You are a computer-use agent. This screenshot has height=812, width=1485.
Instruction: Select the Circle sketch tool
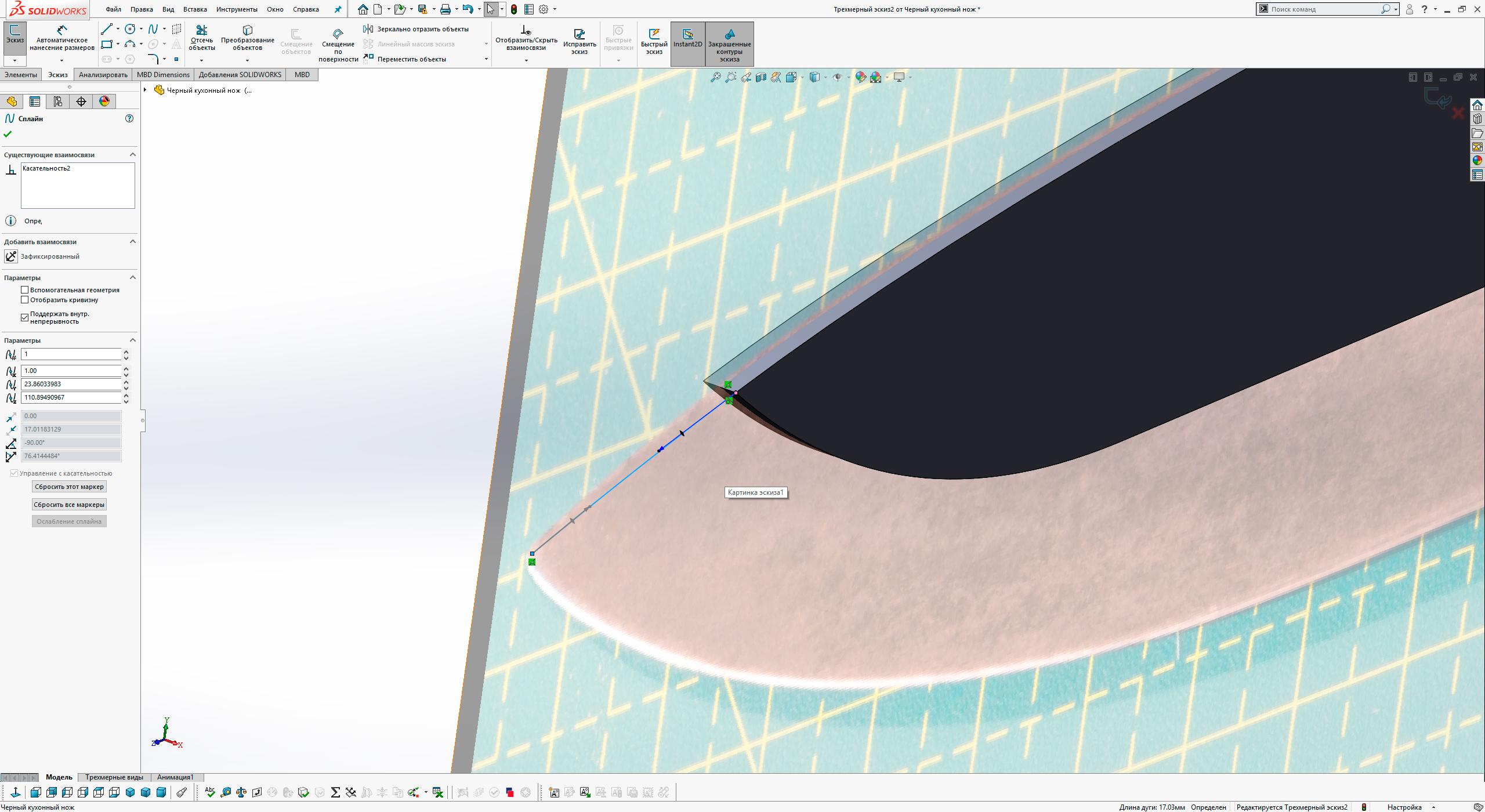(129, 27)
